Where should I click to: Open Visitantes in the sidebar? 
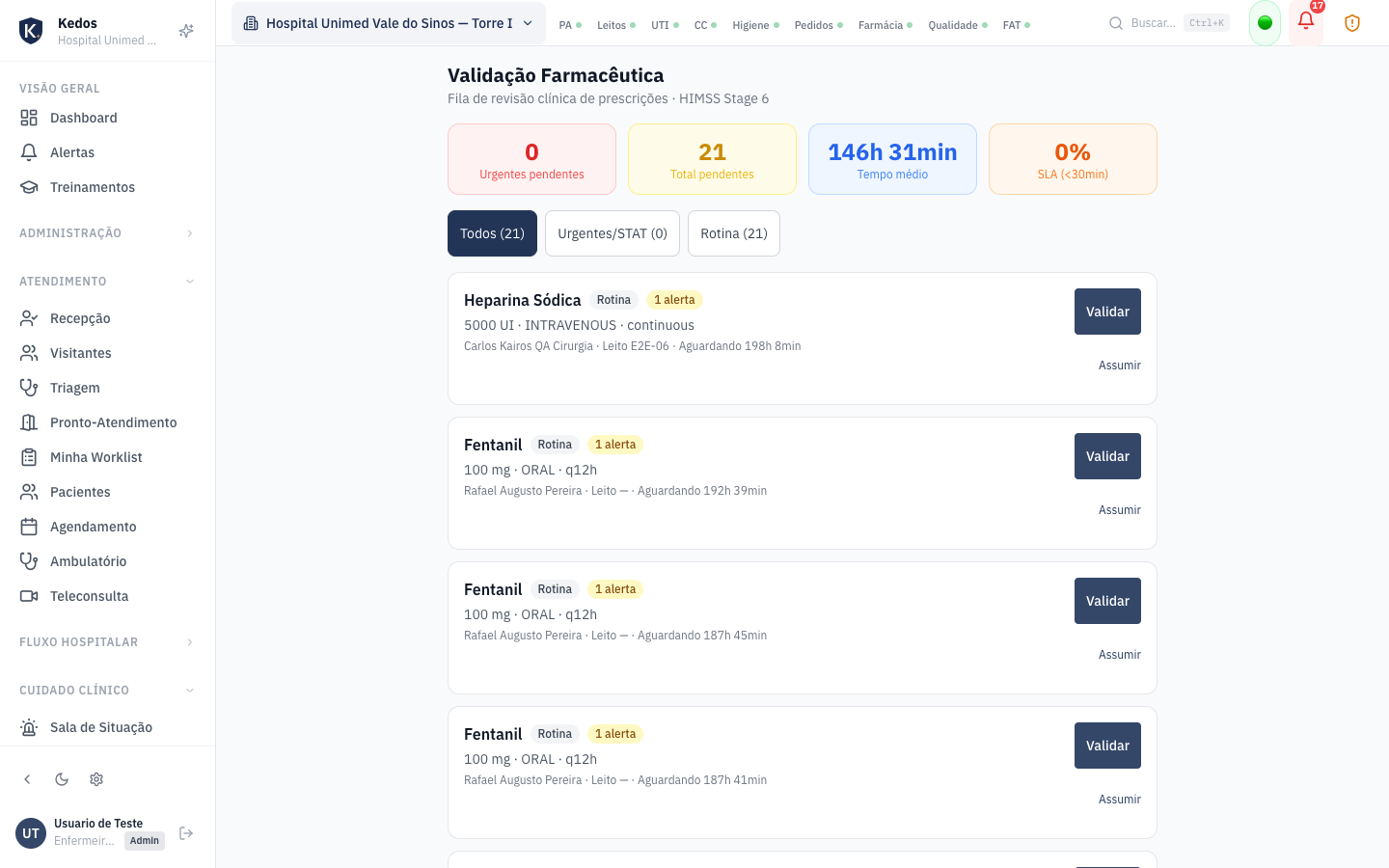[x=107, y=353]
